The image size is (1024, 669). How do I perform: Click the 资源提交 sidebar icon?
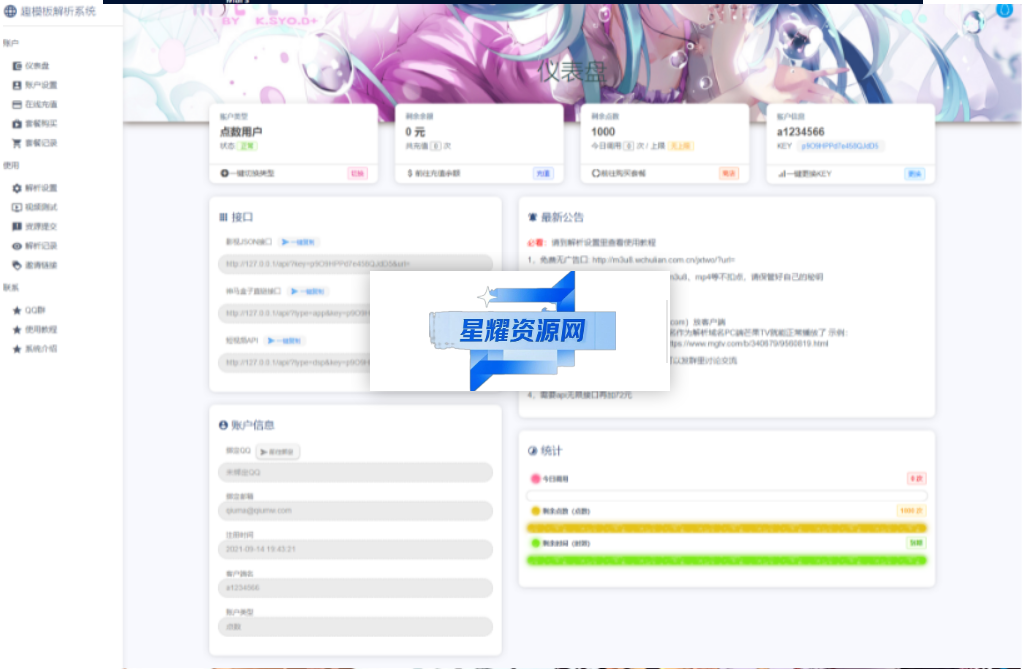pos(17,227)
